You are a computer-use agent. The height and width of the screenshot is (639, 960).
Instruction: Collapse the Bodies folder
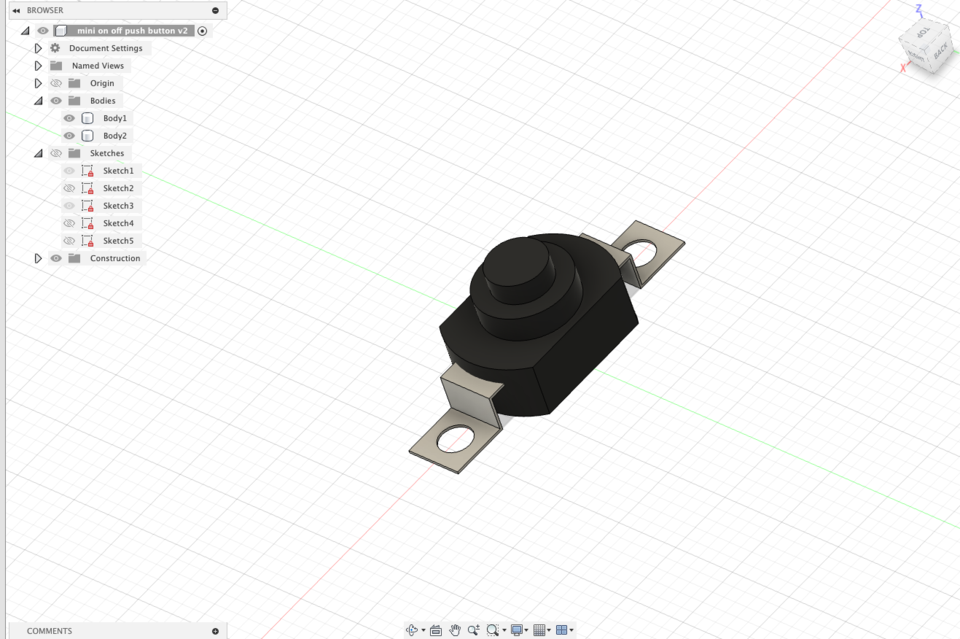tap(39, 100)
